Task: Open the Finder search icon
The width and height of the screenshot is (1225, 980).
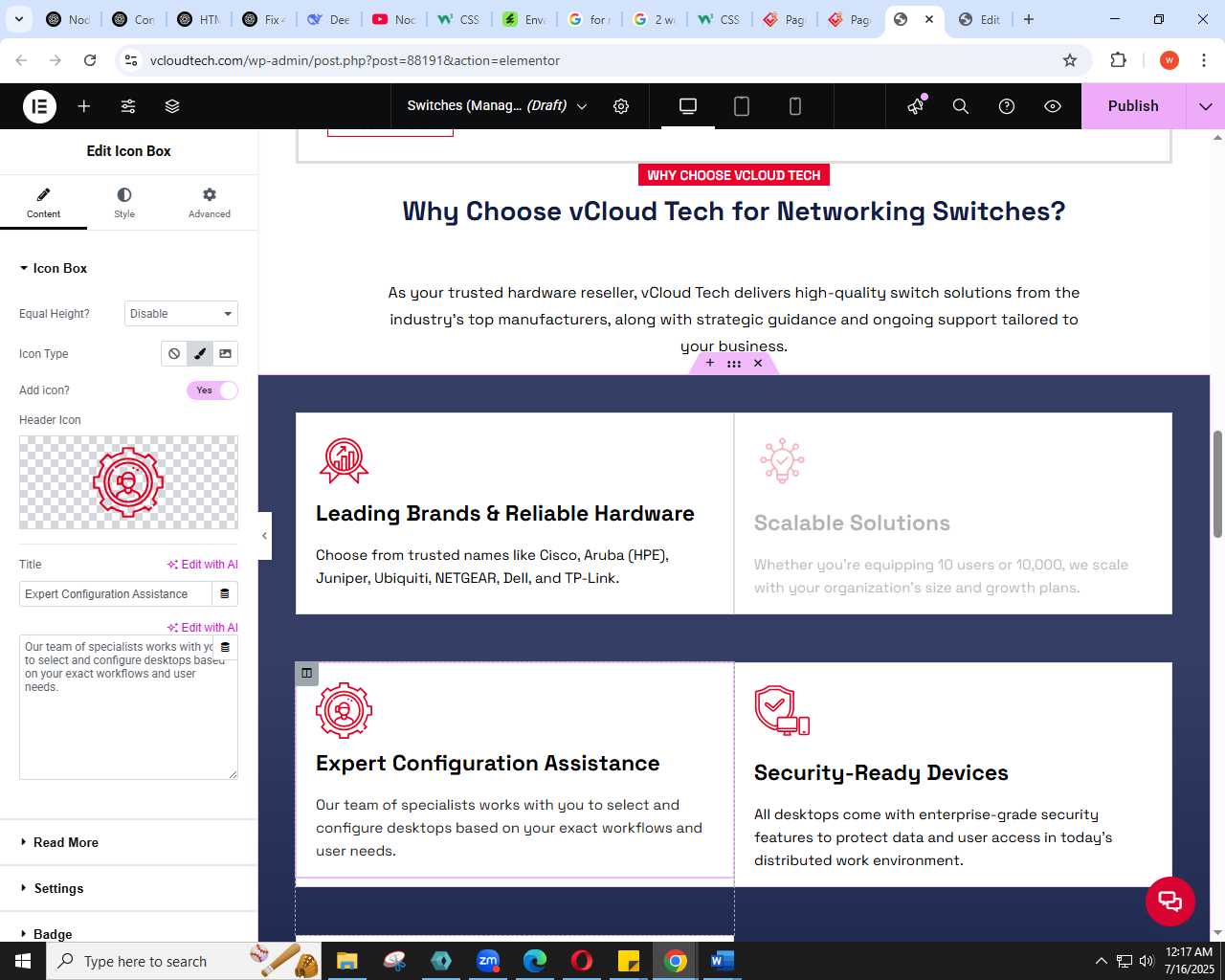Action: pos(961,106)
